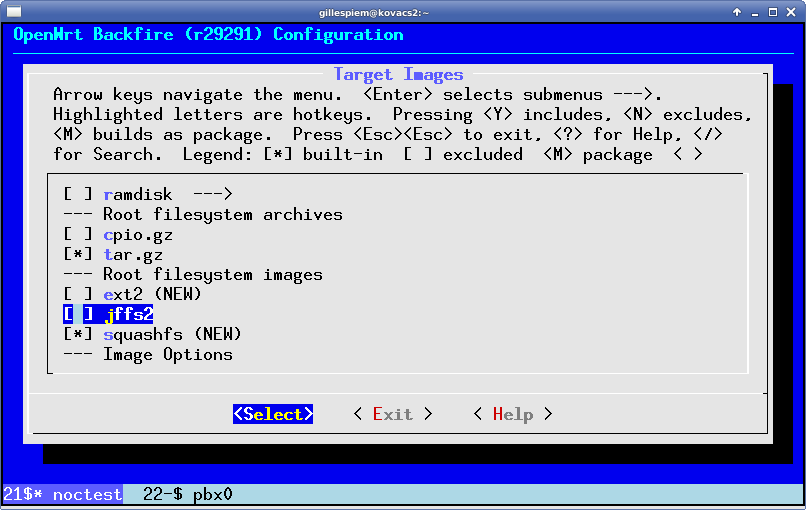Activate the Select button
This screenshot has height=510, width=806.
point(273,414)
